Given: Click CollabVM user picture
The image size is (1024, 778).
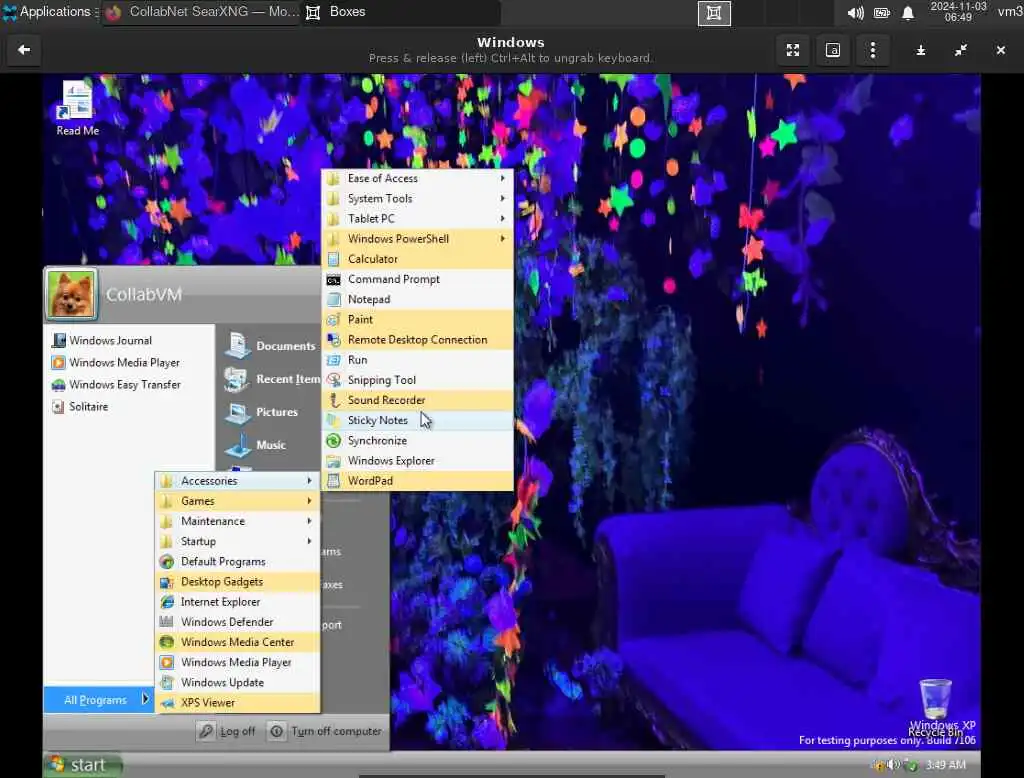Looking at the screenshot, I should pos(71,294).
